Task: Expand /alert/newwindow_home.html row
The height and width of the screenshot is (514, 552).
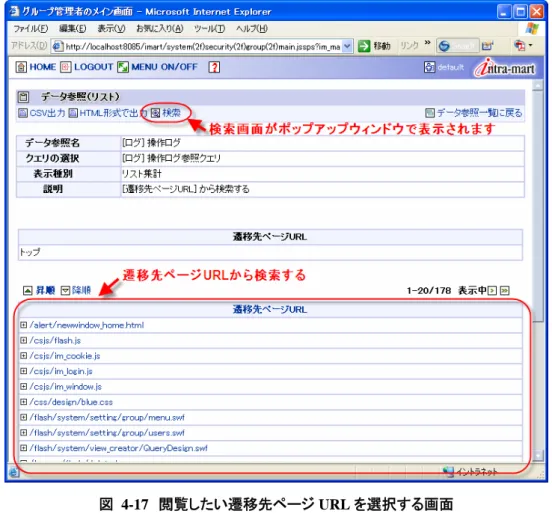Action: click(x=24, y=325)
